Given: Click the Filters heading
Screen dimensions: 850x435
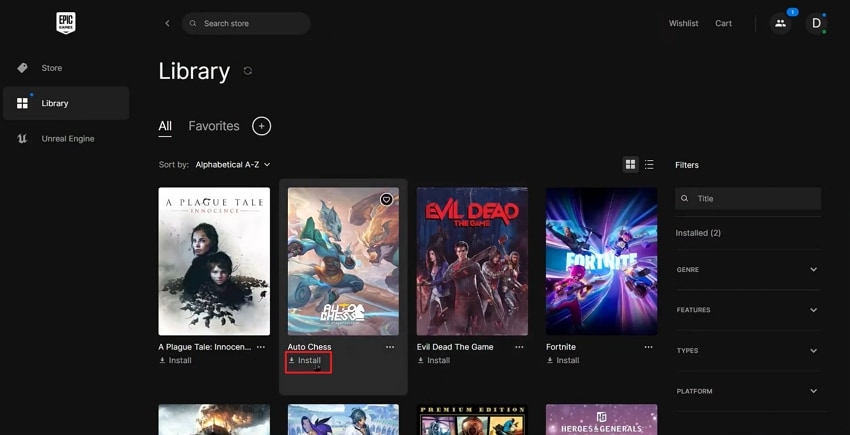Looking at the screenshot, I should click(687, 165).
